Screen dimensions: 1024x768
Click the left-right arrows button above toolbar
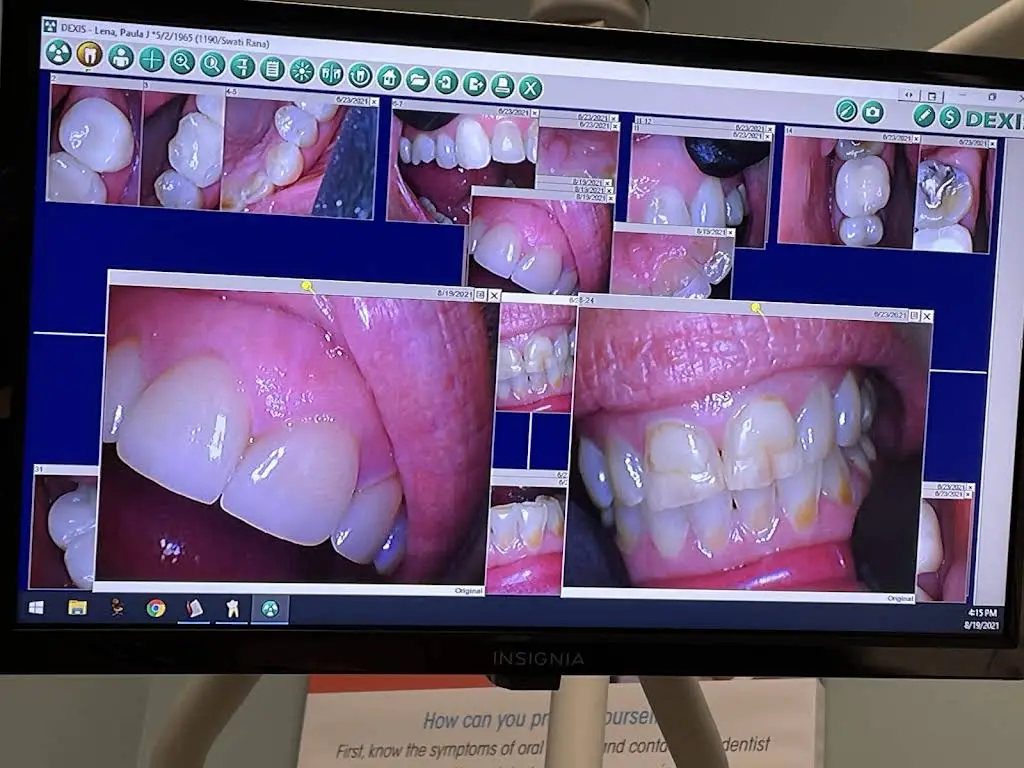tap(908, 95)
